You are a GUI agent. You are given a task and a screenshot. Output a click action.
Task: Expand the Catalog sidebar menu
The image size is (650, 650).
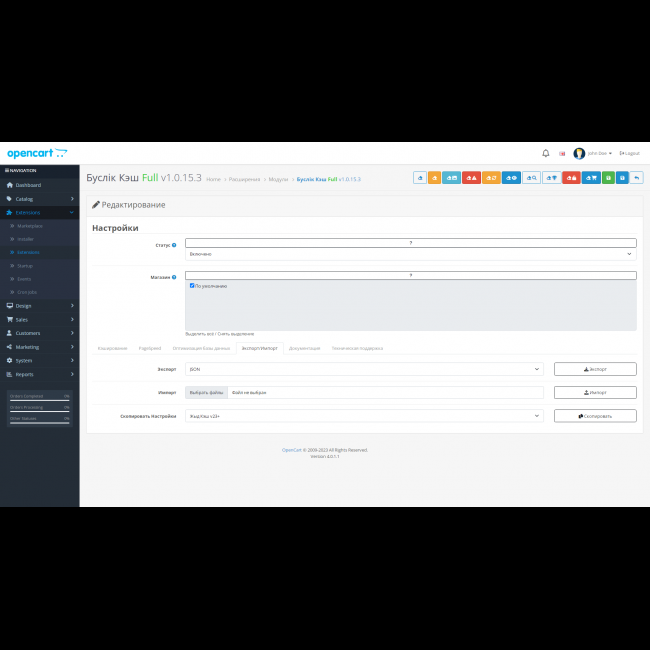[x=39, y=199]
